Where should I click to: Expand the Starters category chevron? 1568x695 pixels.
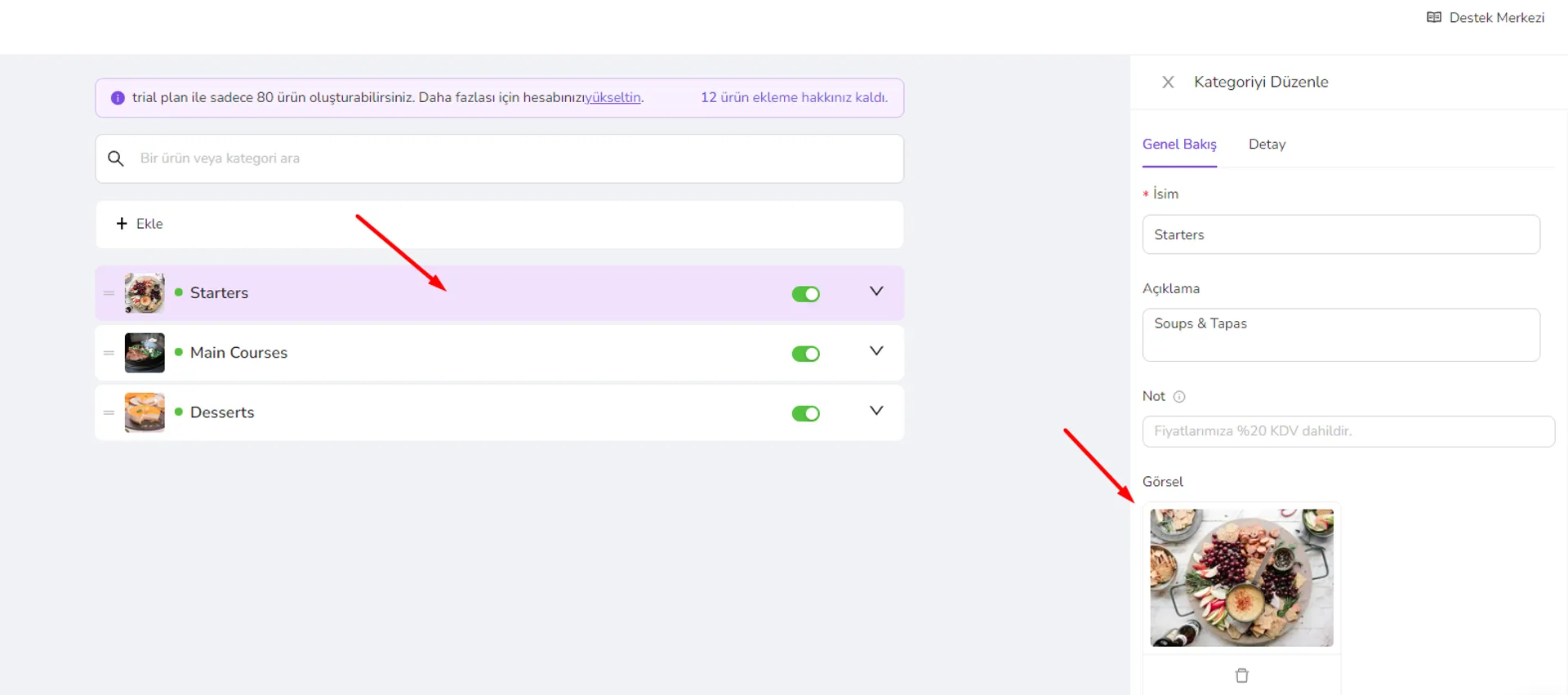(x=876, y=292)
